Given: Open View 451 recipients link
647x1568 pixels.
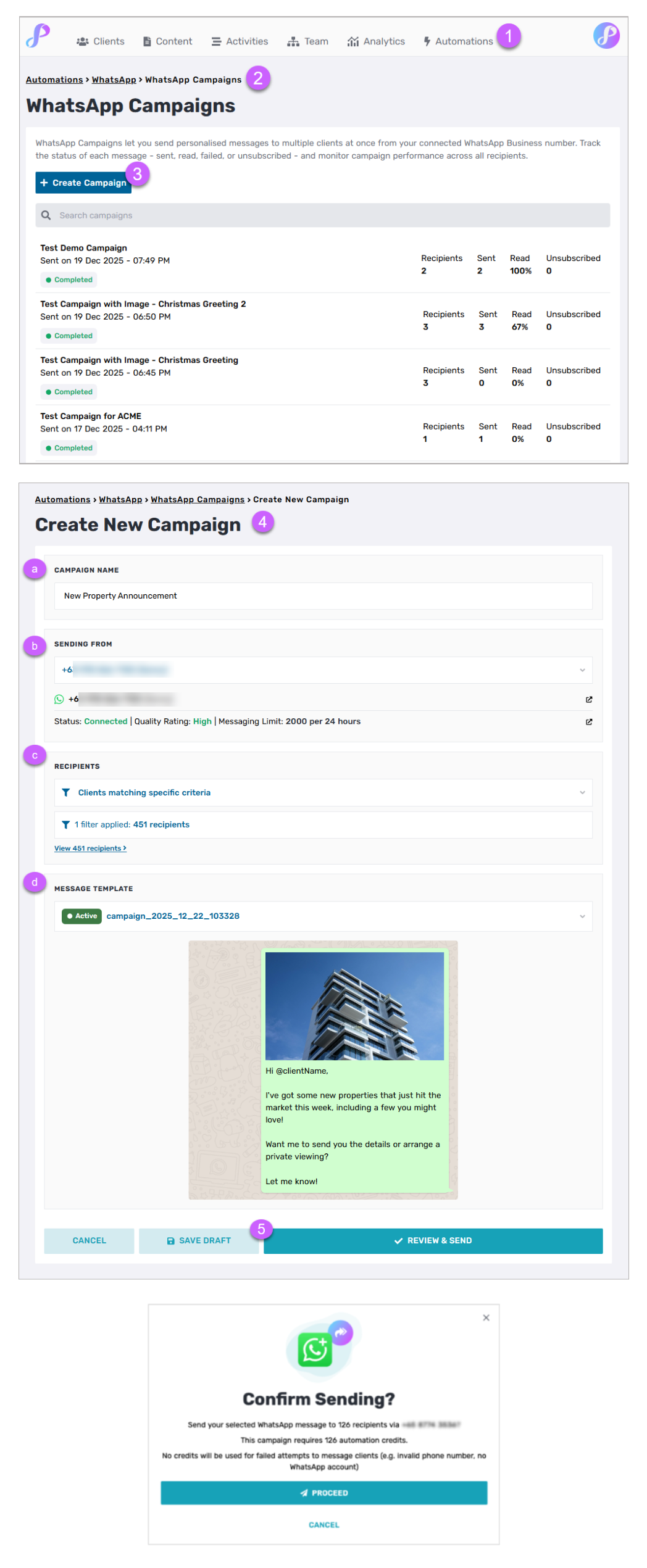Looking at the screenshot, I should tap(90, 848).
